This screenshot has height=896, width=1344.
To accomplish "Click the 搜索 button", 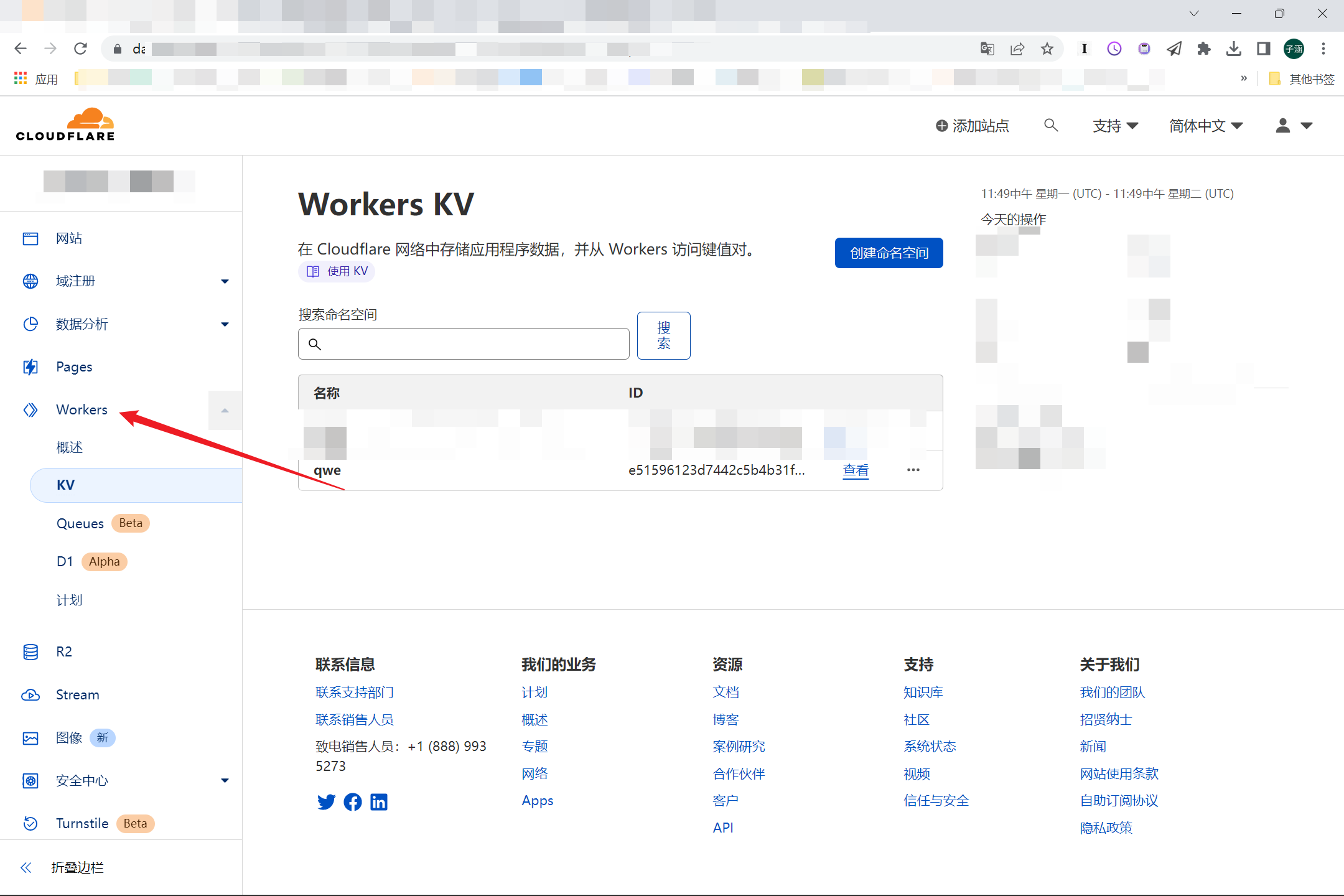I will point(663,335).
